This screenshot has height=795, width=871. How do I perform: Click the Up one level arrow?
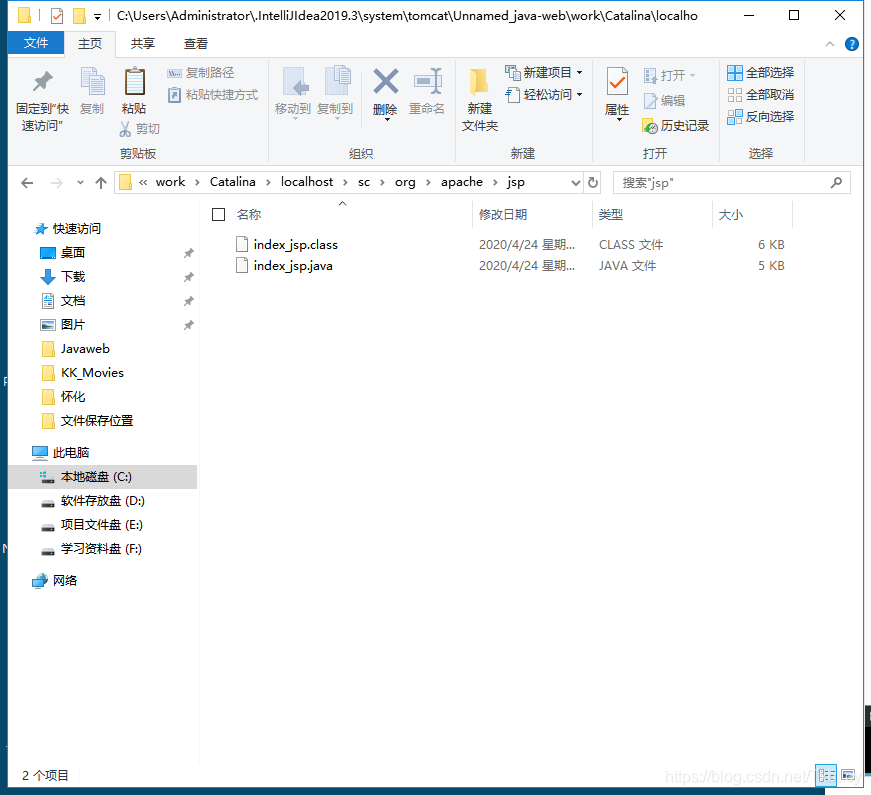coord(101,183)
